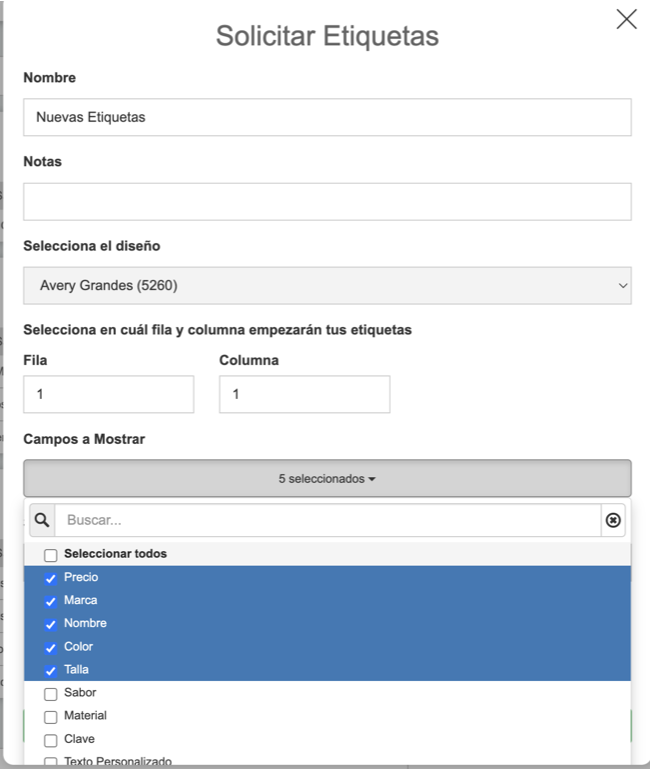Select the Clave field checkbox

tap(51, 740)
